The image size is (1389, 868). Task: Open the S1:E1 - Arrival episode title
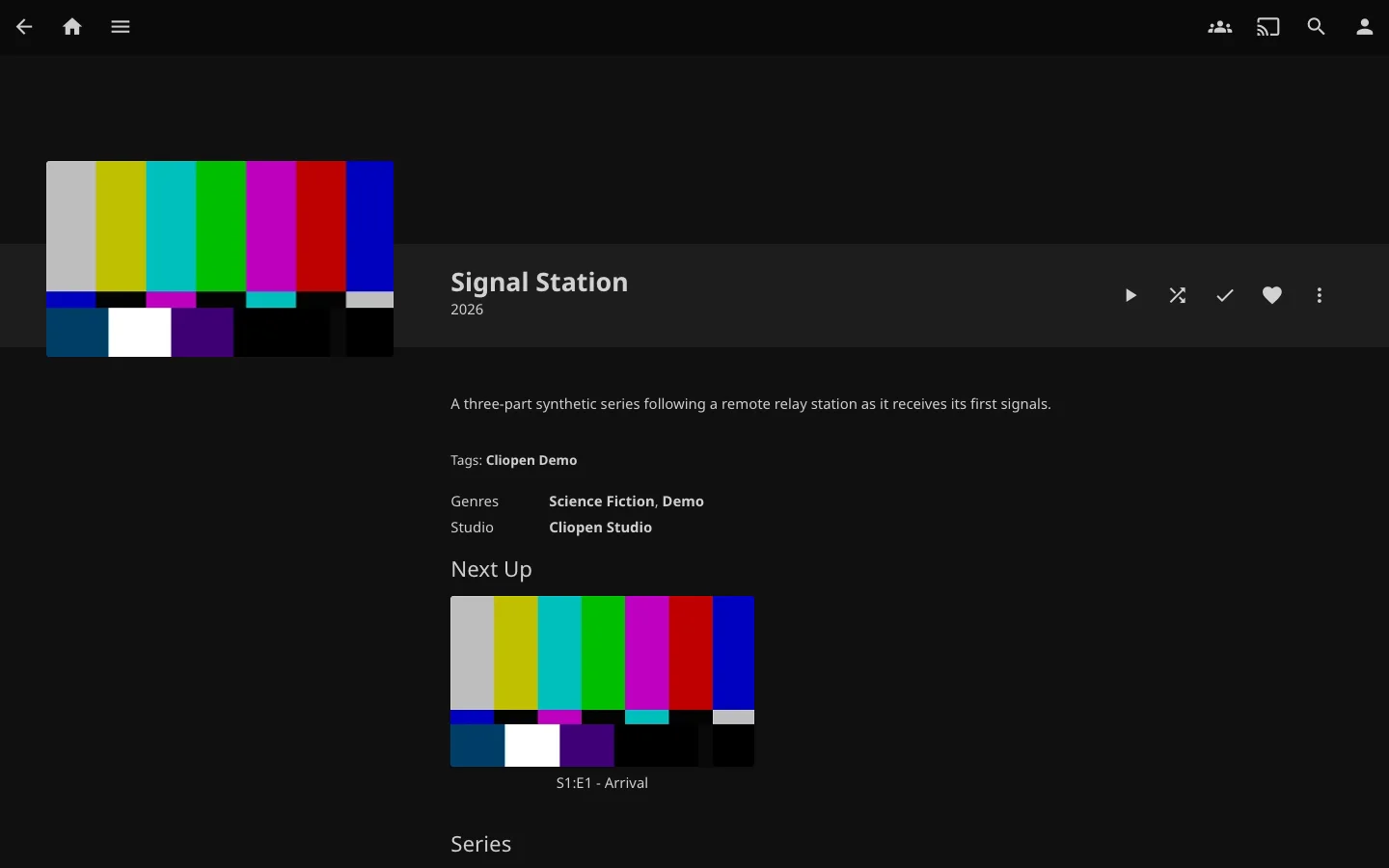(x=602, y=783)
